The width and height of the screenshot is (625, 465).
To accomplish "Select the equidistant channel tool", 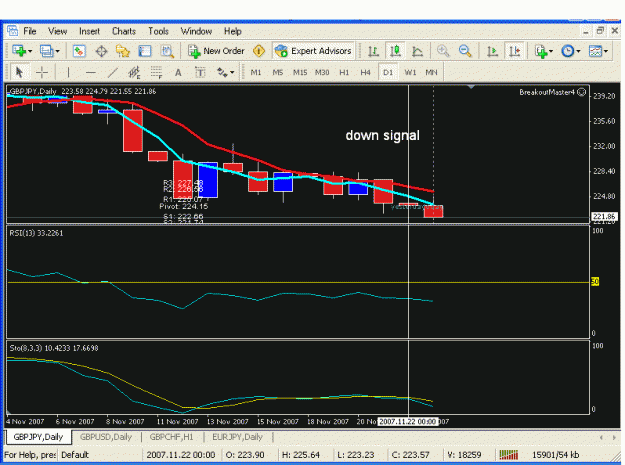I will [134, 72].
